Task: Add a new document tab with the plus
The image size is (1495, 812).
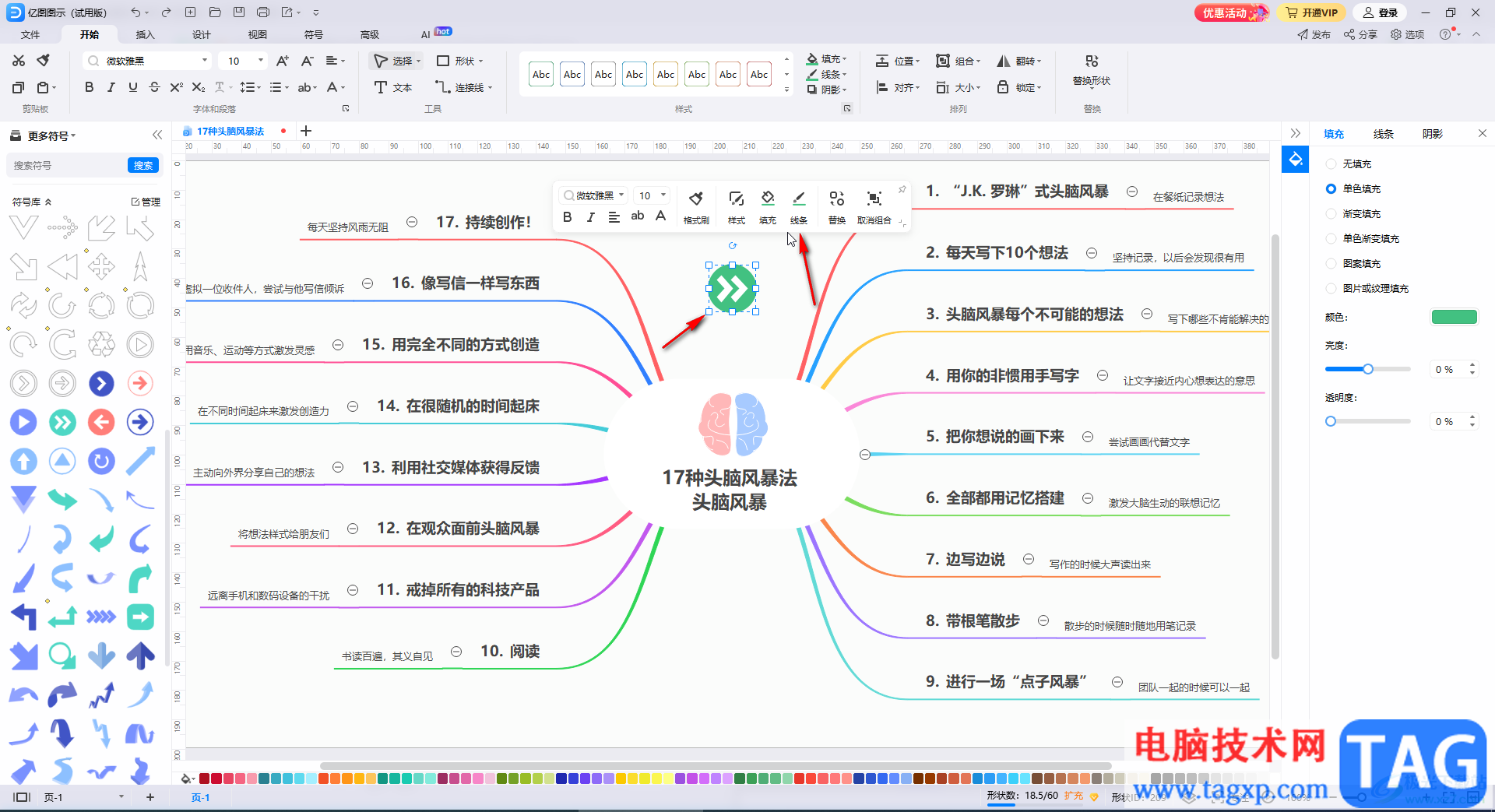Action: tap(306, 131)
